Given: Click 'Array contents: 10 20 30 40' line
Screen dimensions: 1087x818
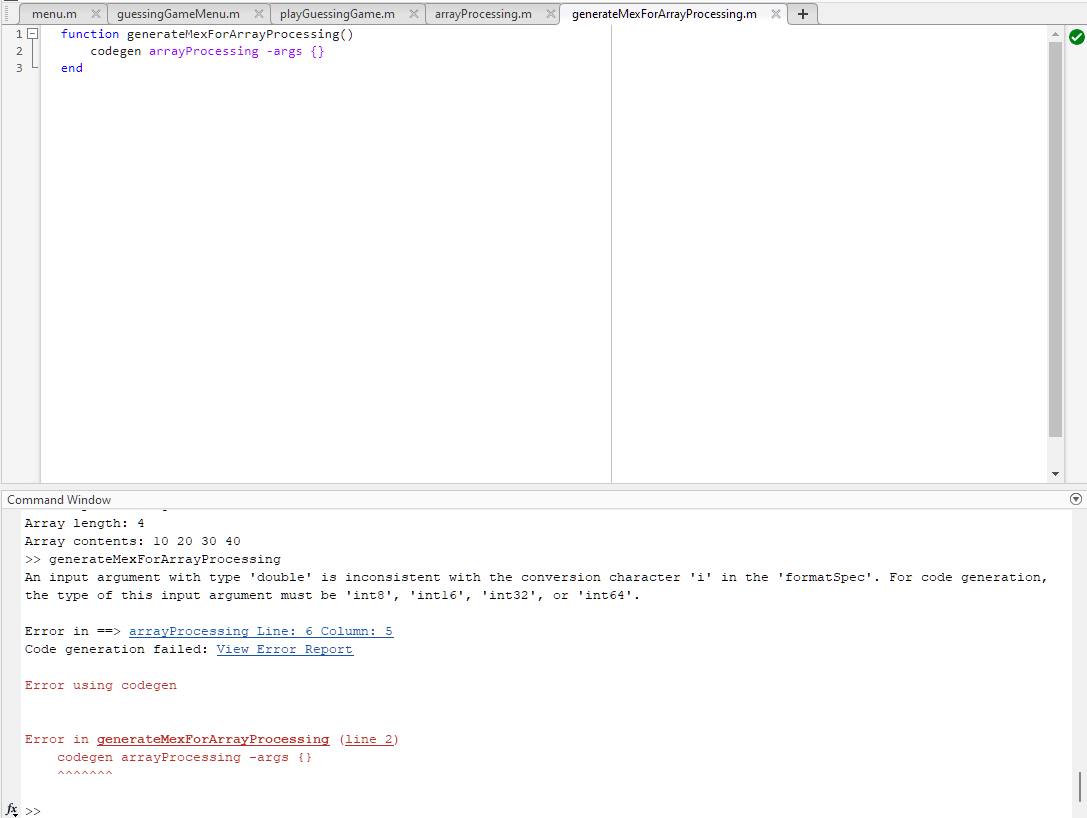Looking at the screenshot, I should pos(132,541).
